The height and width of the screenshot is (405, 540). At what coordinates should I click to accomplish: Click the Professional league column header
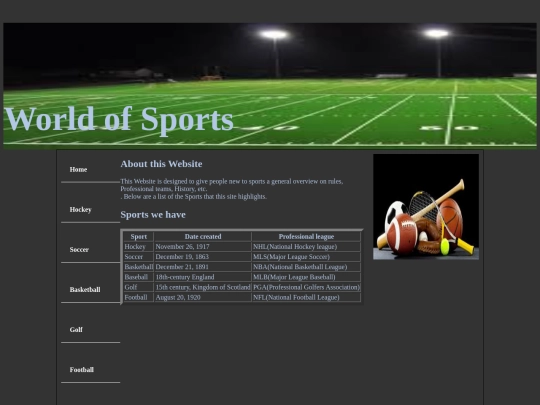(306, 237)
